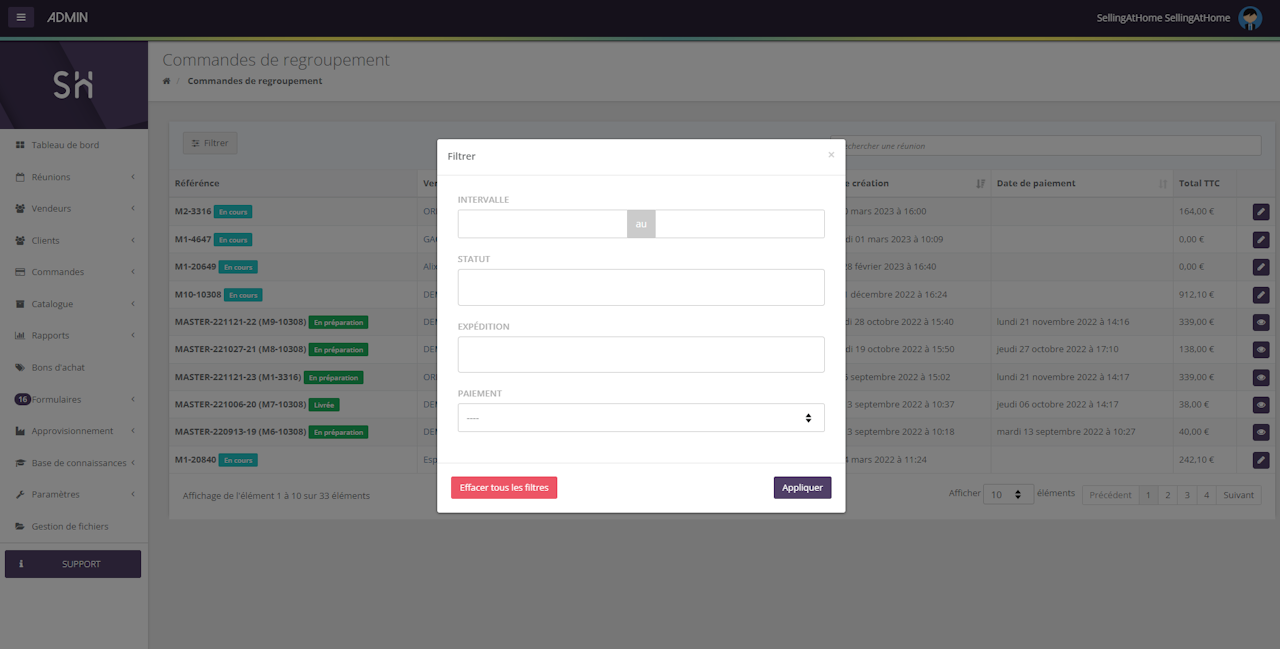1280x649 pixels.
Task: Click the Appliquer button
Action: pyautogui.click(x=802, y=488)
